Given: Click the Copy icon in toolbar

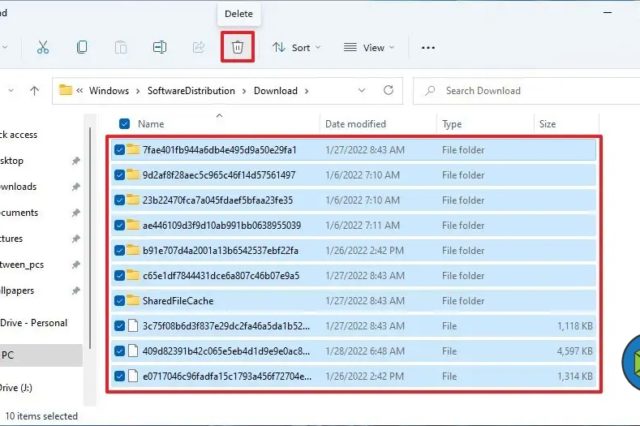Looking at the screenshot, I should tap(82, 47).
